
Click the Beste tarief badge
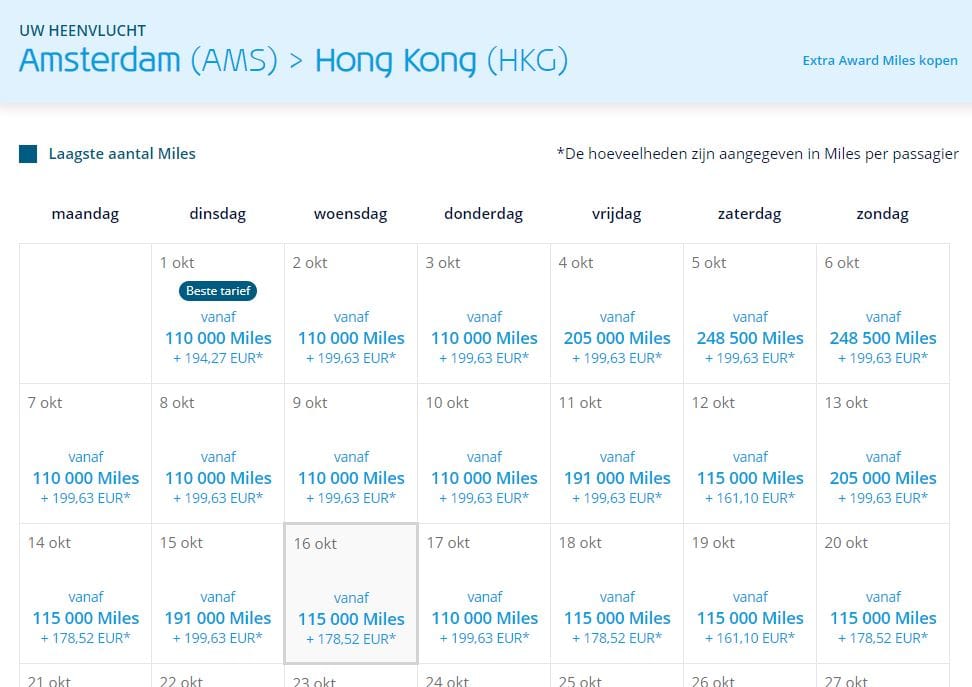pos(218,291)
